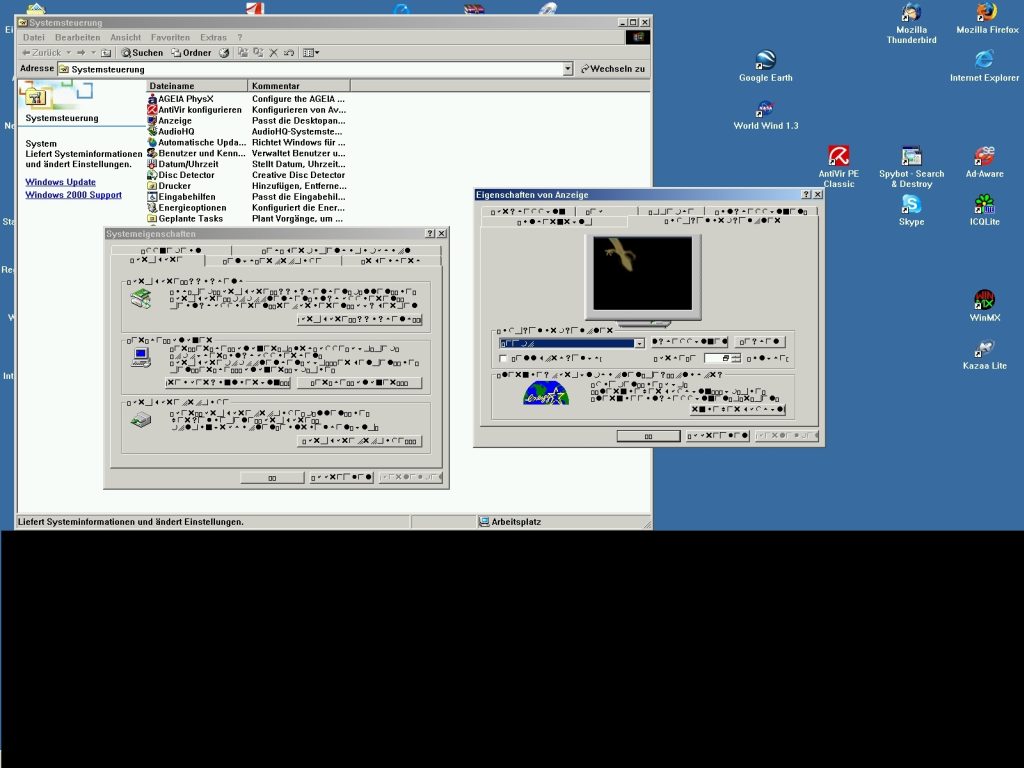This screenshot has width=1024, height=768.
Task: Go up one folder level icon
Action: [x=106, y=53]
